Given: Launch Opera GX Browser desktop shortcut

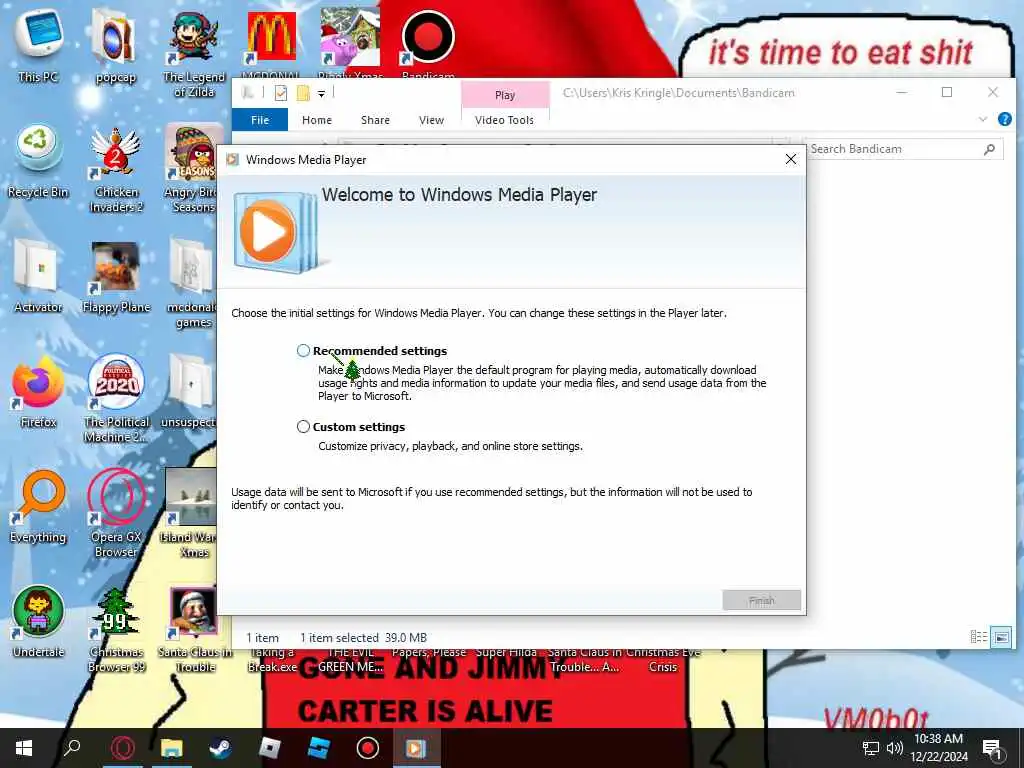Looking at the screenshot, I should point(116,514).
